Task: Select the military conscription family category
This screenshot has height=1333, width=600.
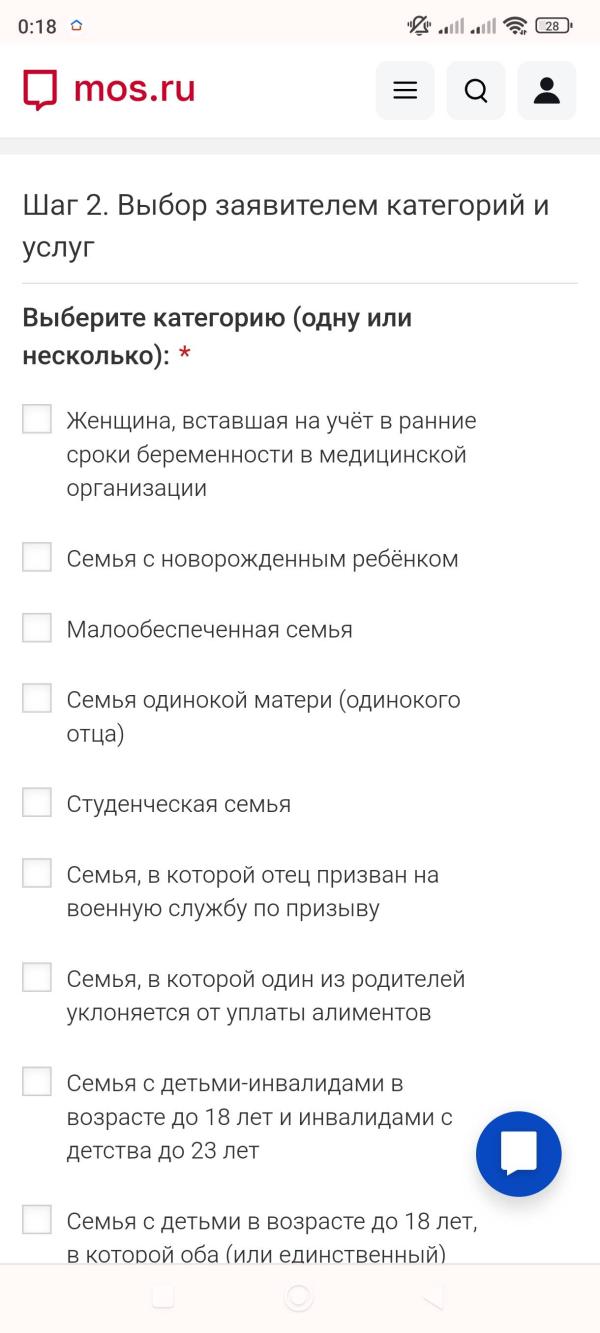Action: coord(36,873)
